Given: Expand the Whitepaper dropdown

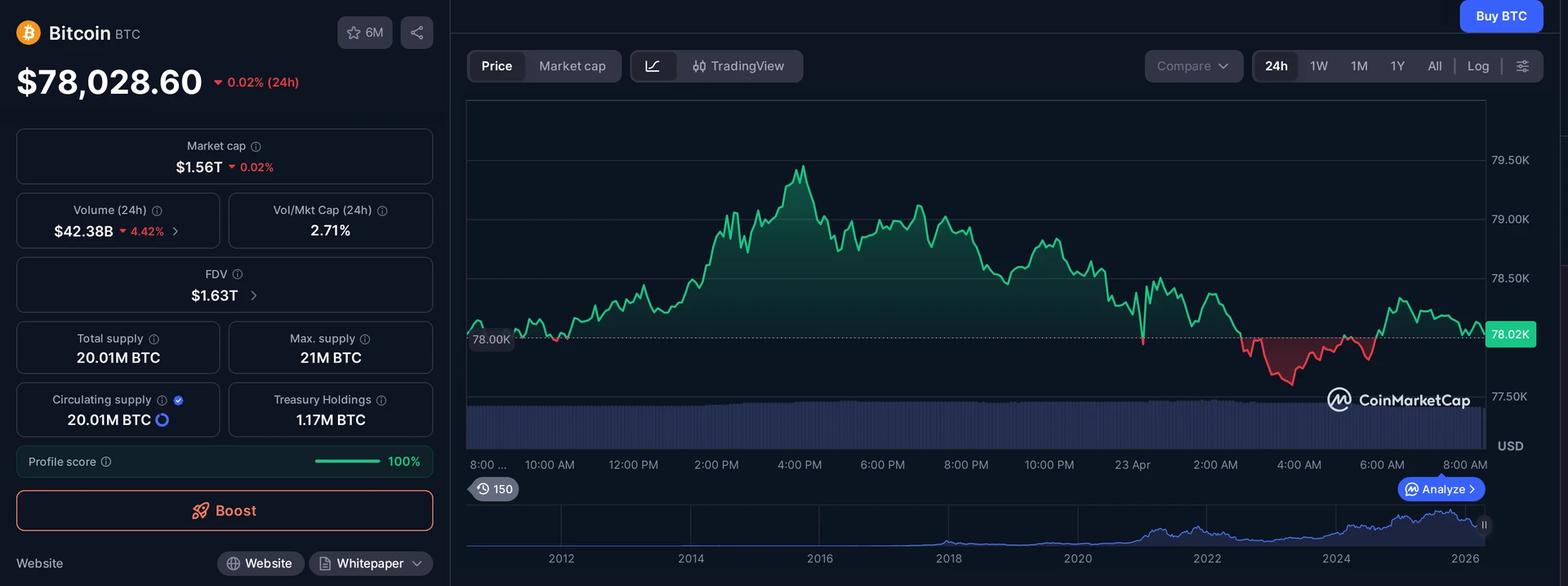Looking at the screenshot, I should pyautogui.click(x=371, y=563).
